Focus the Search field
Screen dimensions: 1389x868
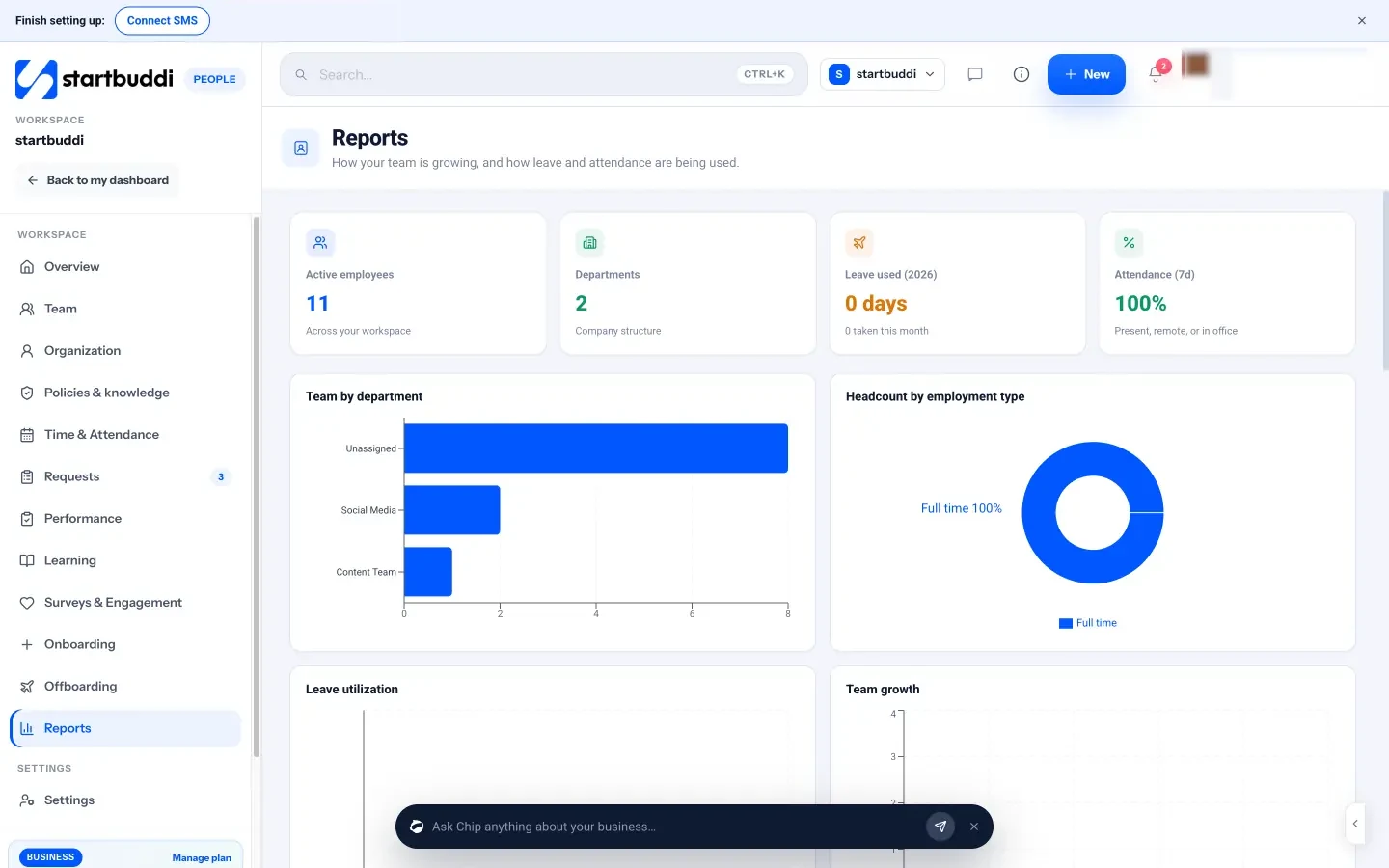tap(544, 74)
